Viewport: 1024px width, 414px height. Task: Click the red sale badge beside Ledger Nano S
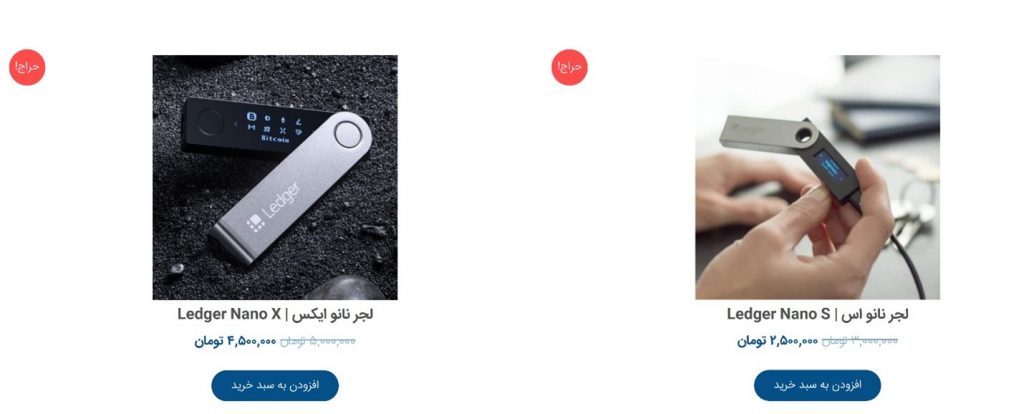point(569,67)
